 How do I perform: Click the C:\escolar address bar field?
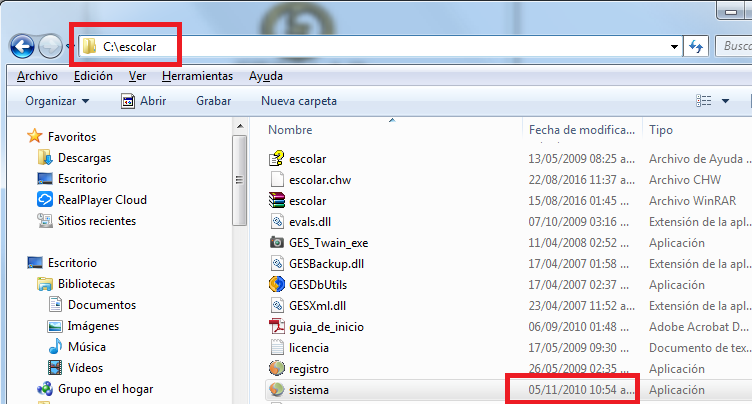point(380,46)
